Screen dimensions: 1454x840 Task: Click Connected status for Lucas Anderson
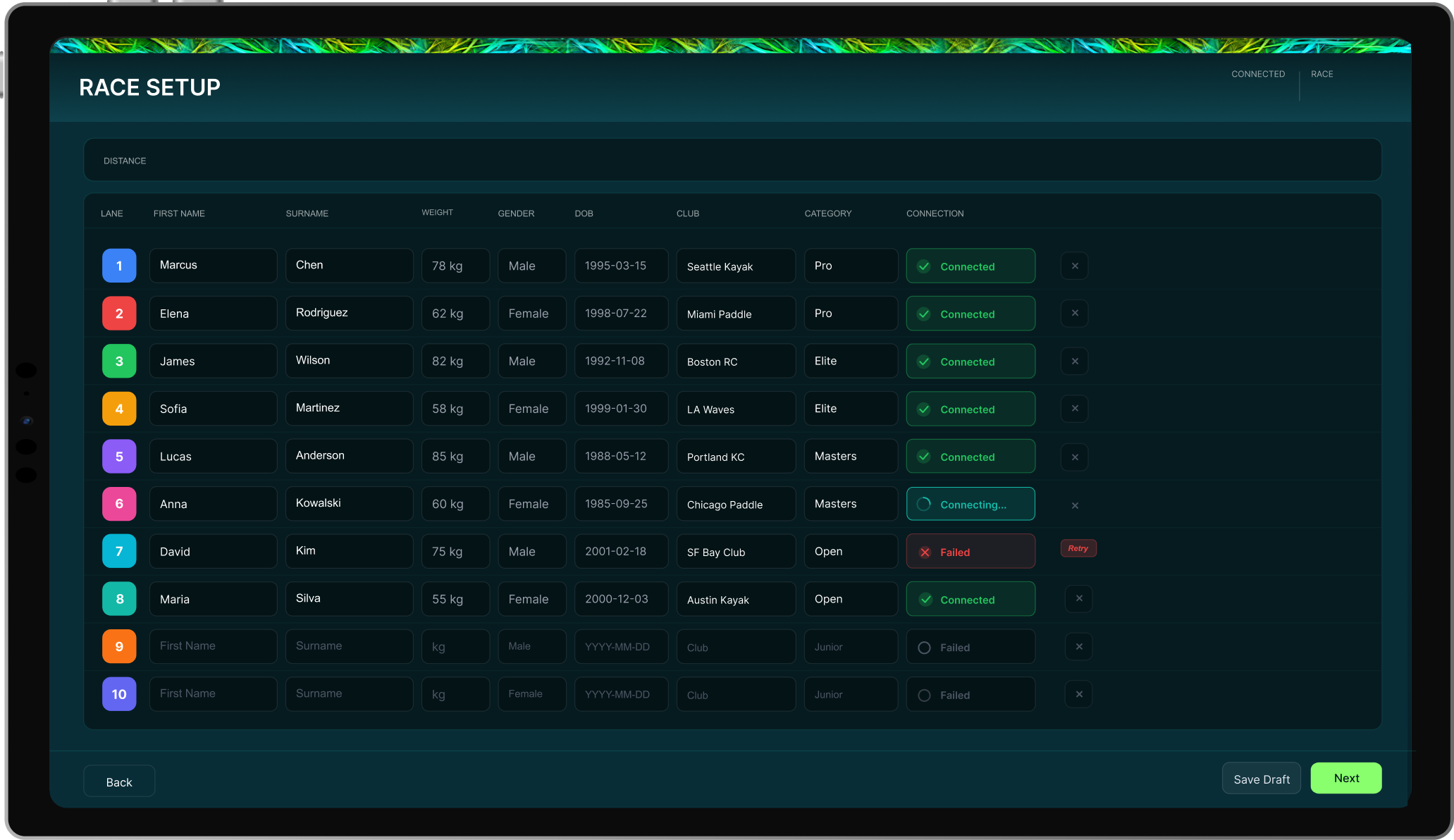[x=971, y=456]
